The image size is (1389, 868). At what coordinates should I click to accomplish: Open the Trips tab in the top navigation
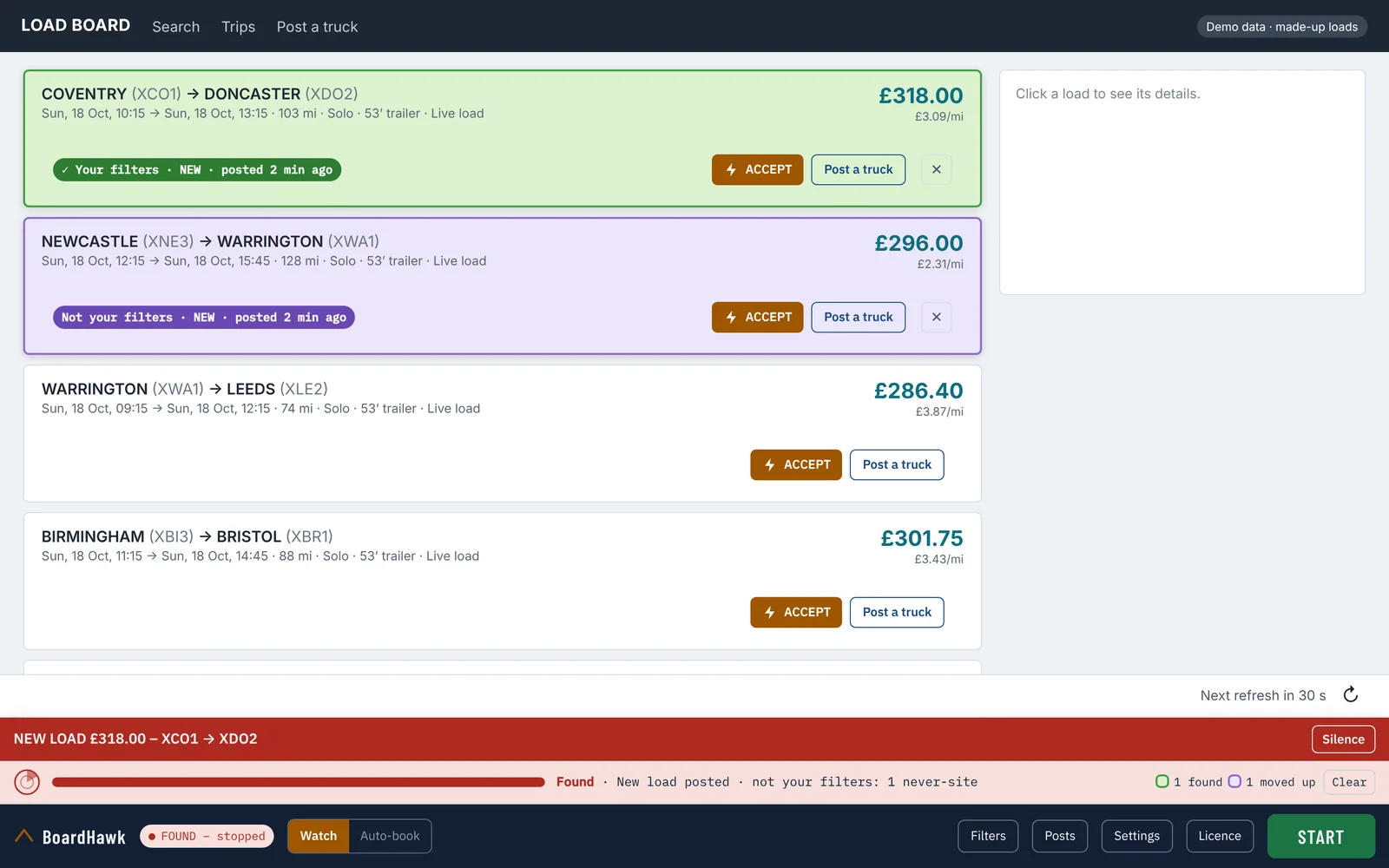tap(238, 27)
